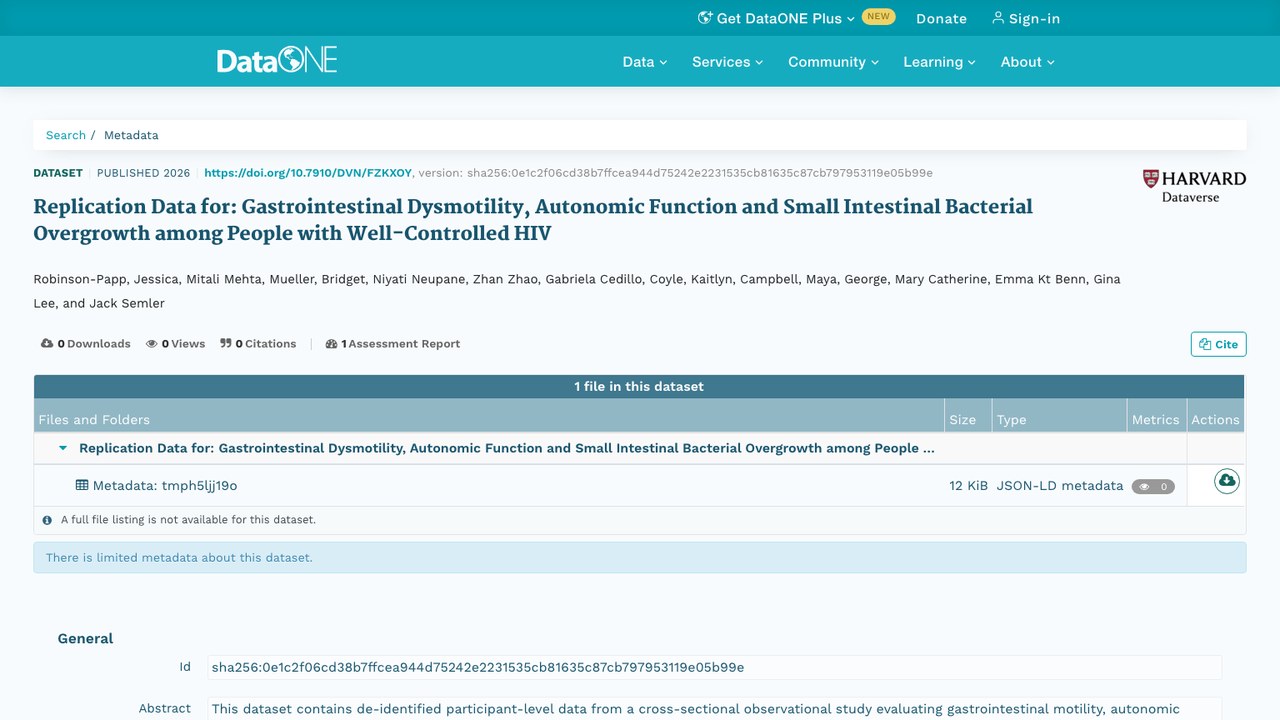Collapse the Replication Data folder row
1280x720 pixels.
click(x=63, y=449)
